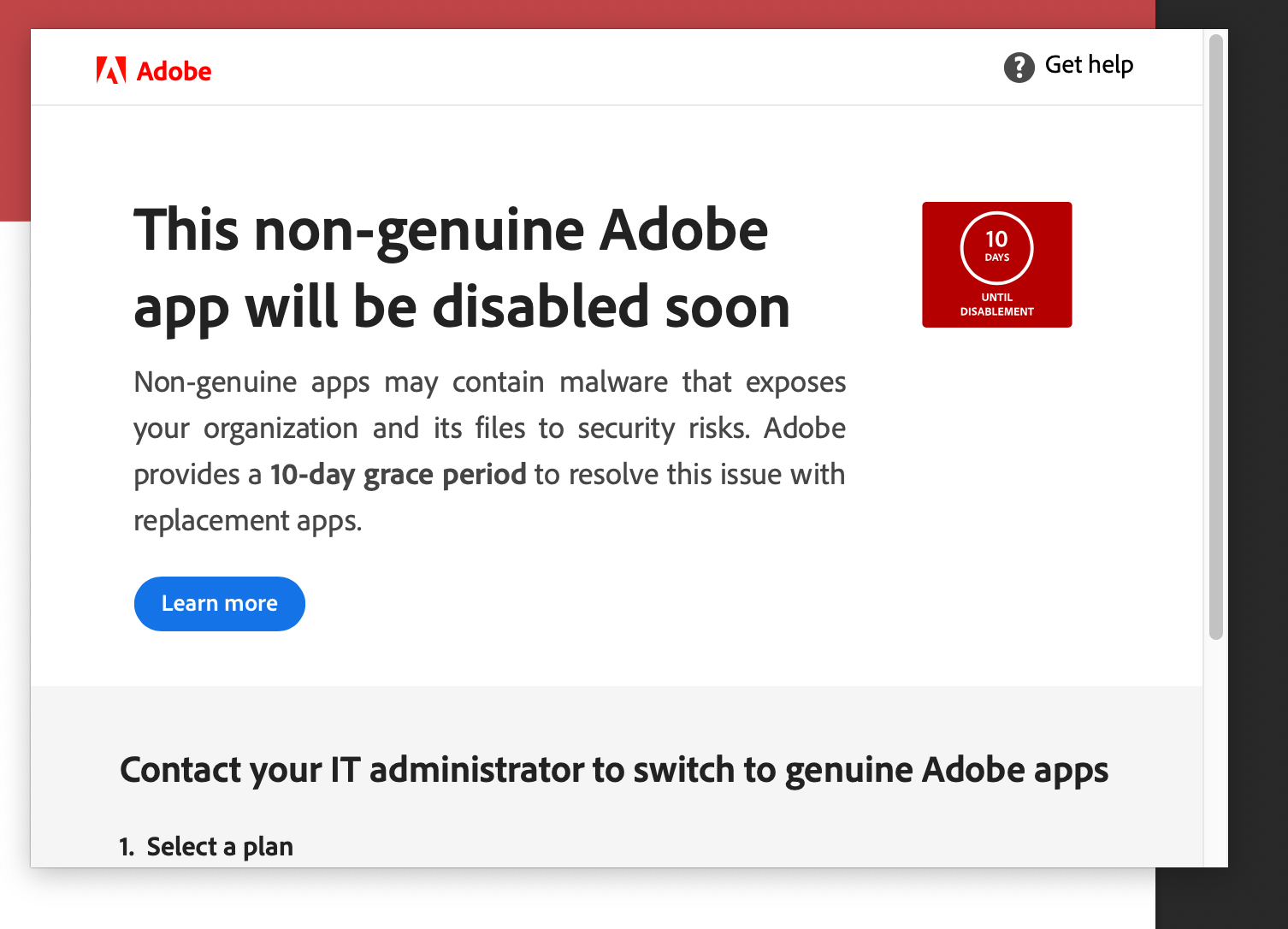Click the Adobe wordmark in the header

click(174, 71)
